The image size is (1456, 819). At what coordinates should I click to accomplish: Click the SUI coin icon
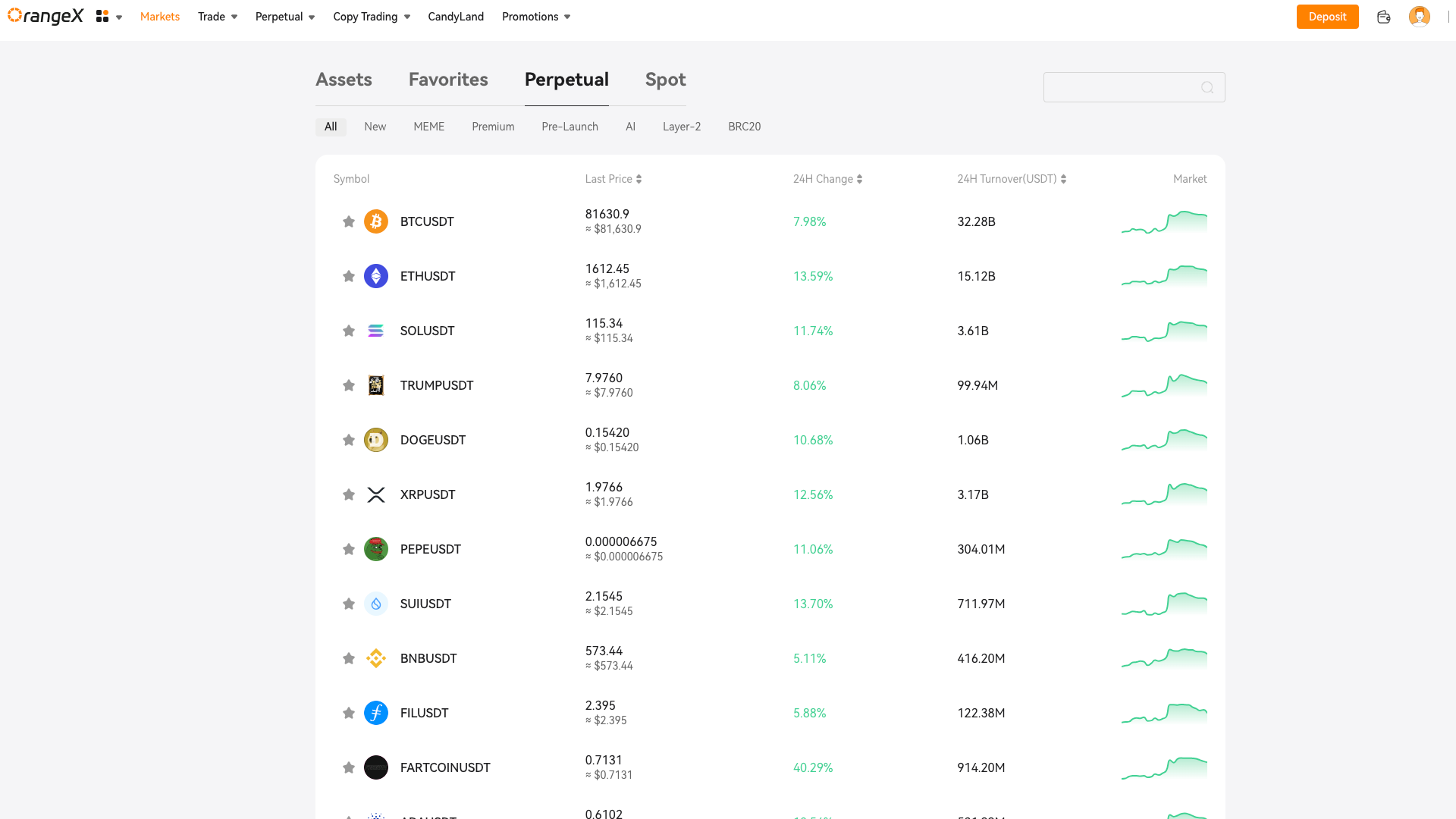(x=376, y=604)
